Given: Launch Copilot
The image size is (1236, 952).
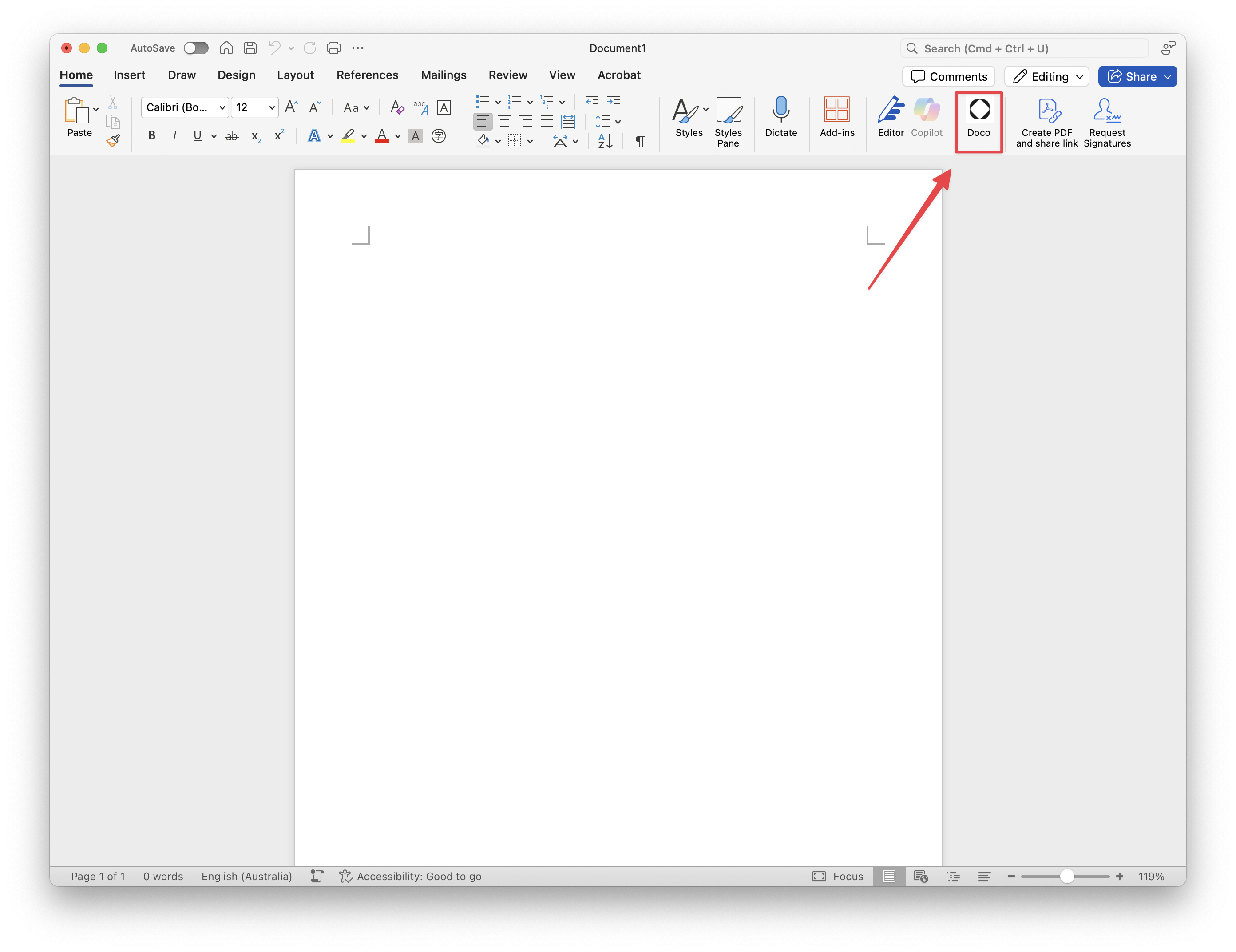Looking at the screenshot, I should pos(927,119).
